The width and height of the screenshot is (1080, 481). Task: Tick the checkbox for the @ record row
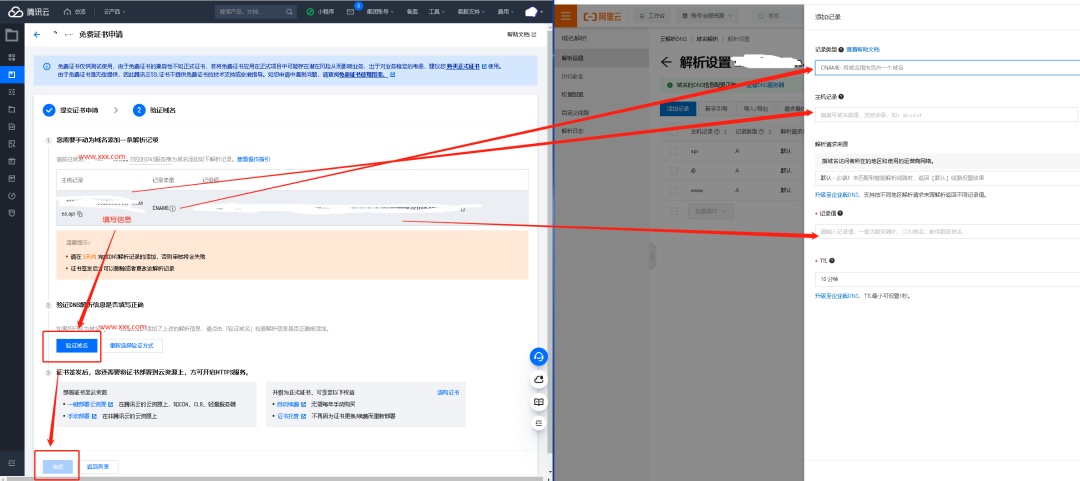coord(676,170)
